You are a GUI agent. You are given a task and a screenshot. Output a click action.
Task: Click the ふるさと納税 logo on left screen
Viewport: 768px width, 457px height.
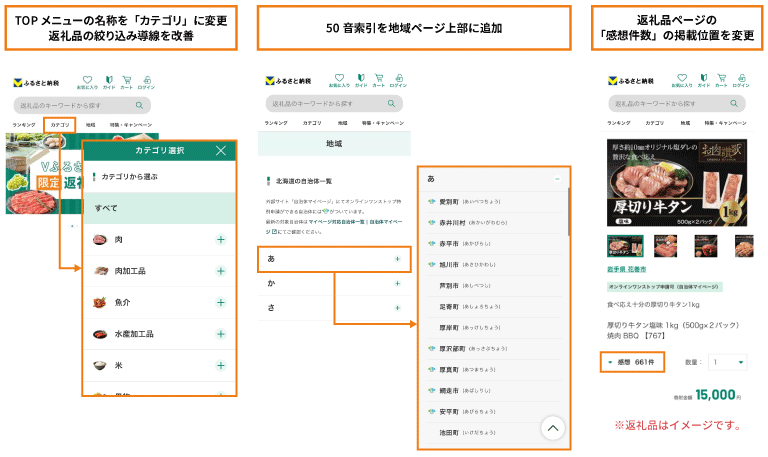(x=36, y=83)
